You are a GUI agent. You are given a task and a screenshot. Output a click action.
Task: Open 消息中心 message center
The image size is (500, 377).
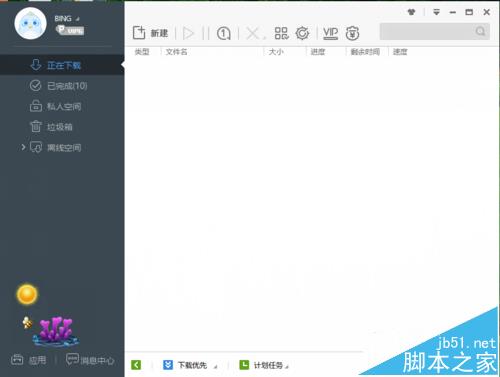tap(90, 360)
